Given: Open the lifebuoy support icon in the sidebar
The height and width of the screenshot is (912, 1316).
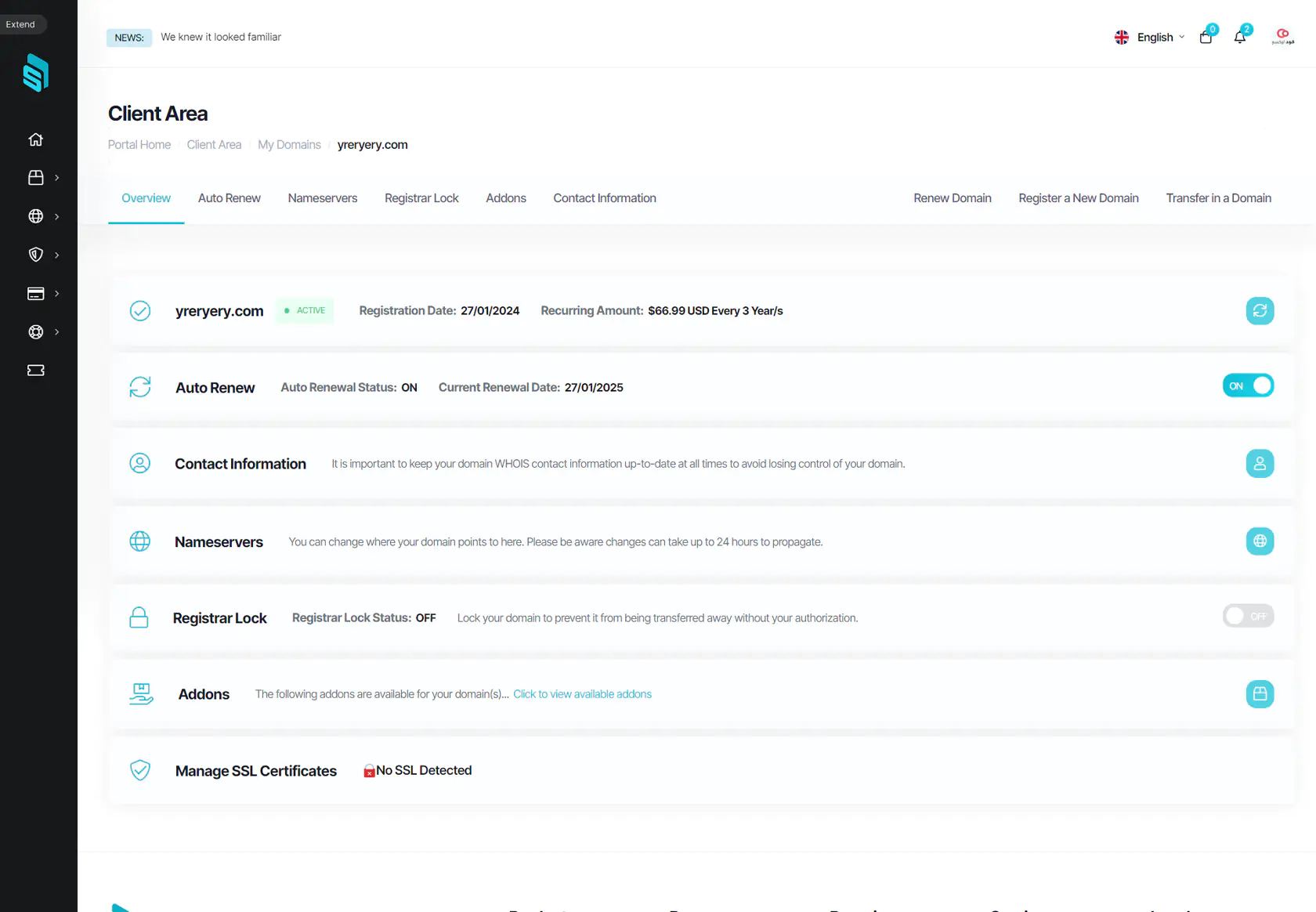Looking at the screenshot, I should coord(35,331).
